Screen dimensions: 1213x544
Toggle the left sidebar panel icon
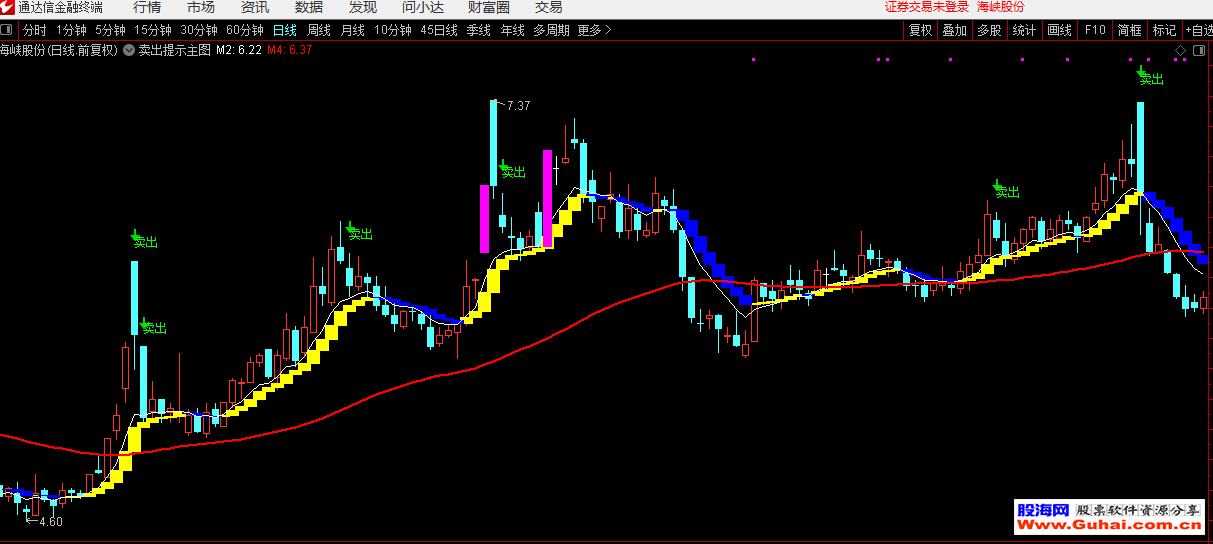9,30
